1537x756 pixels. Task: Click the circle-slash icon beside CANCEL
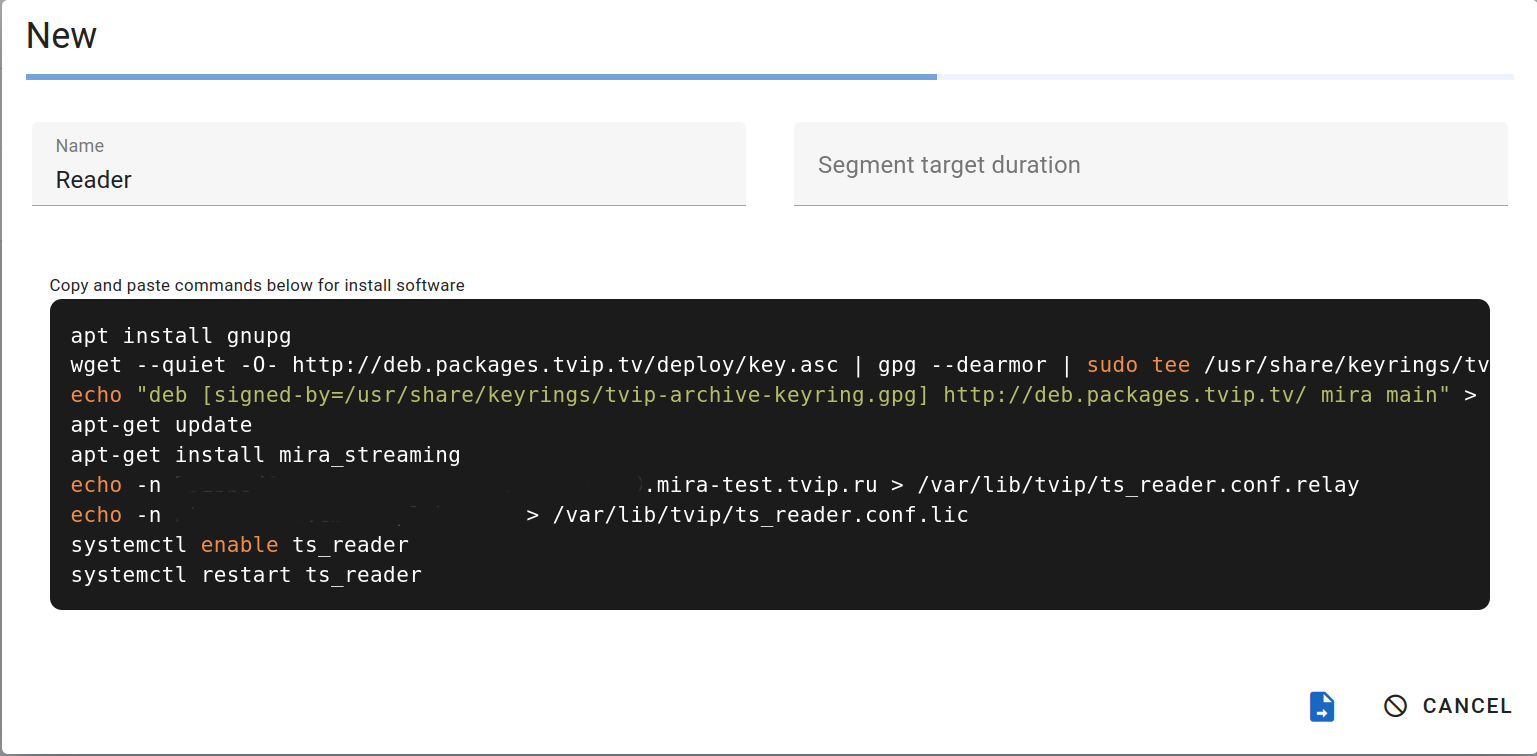1395,706
